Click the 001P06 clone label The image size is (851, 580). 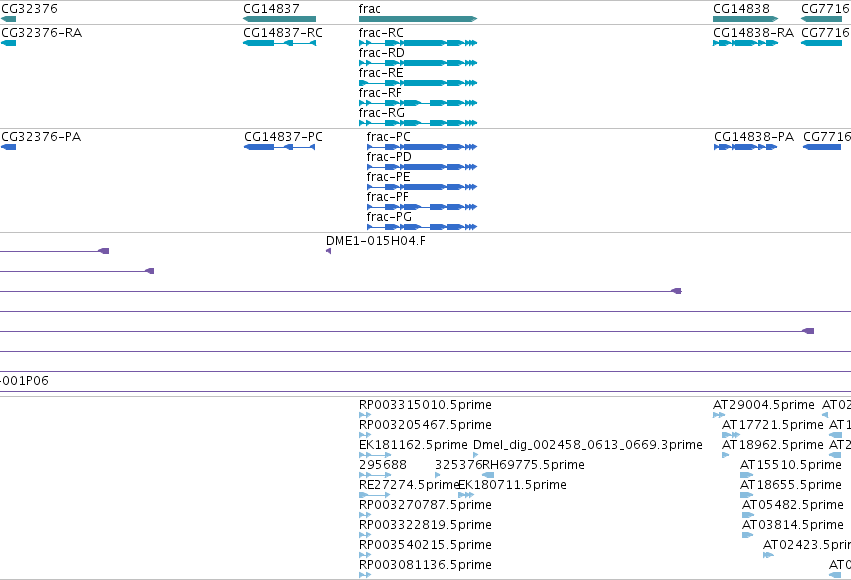pos(24,381)
